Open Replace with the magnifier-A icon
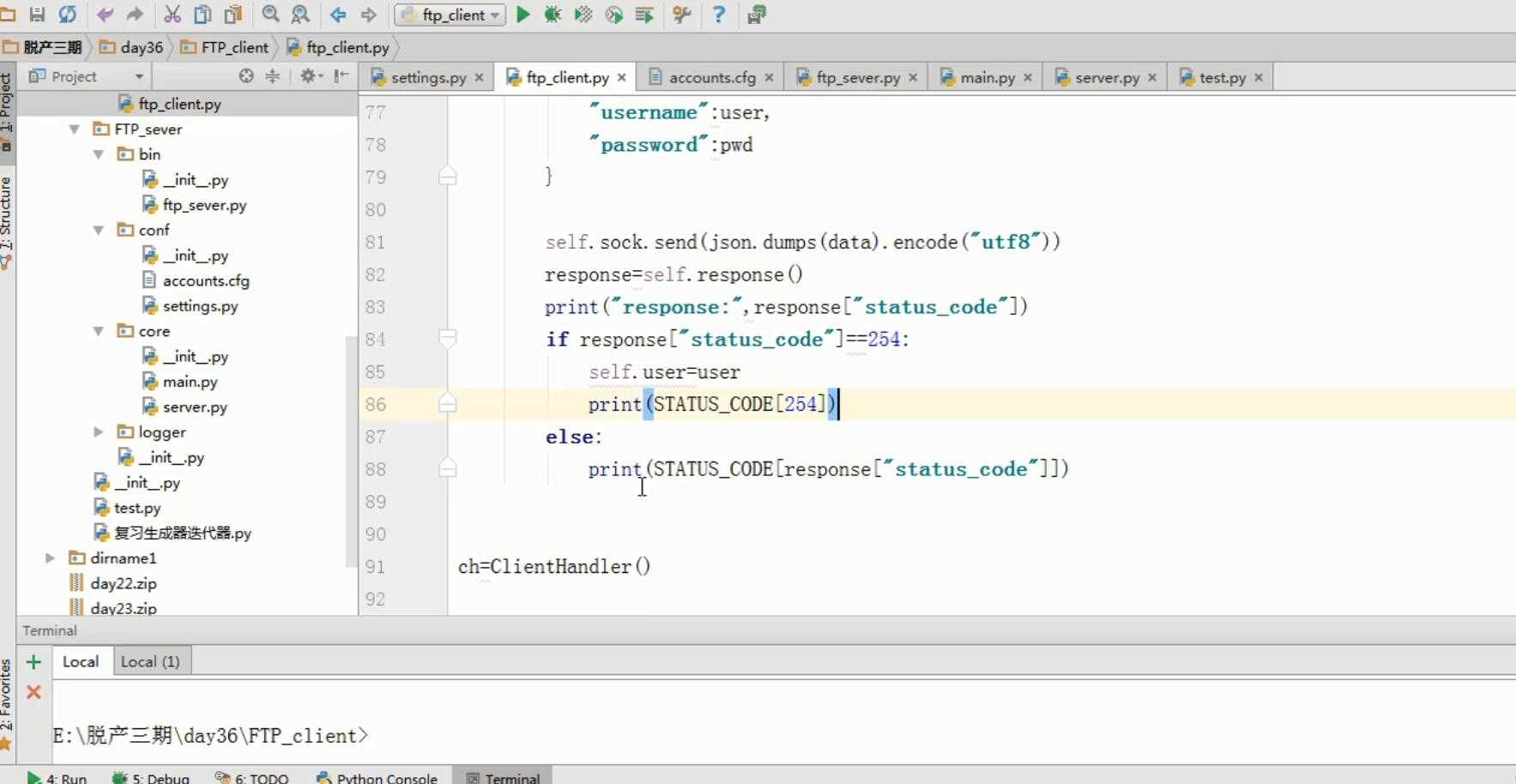This screenshot has width=1516, height=784. [x=300, y=15]
